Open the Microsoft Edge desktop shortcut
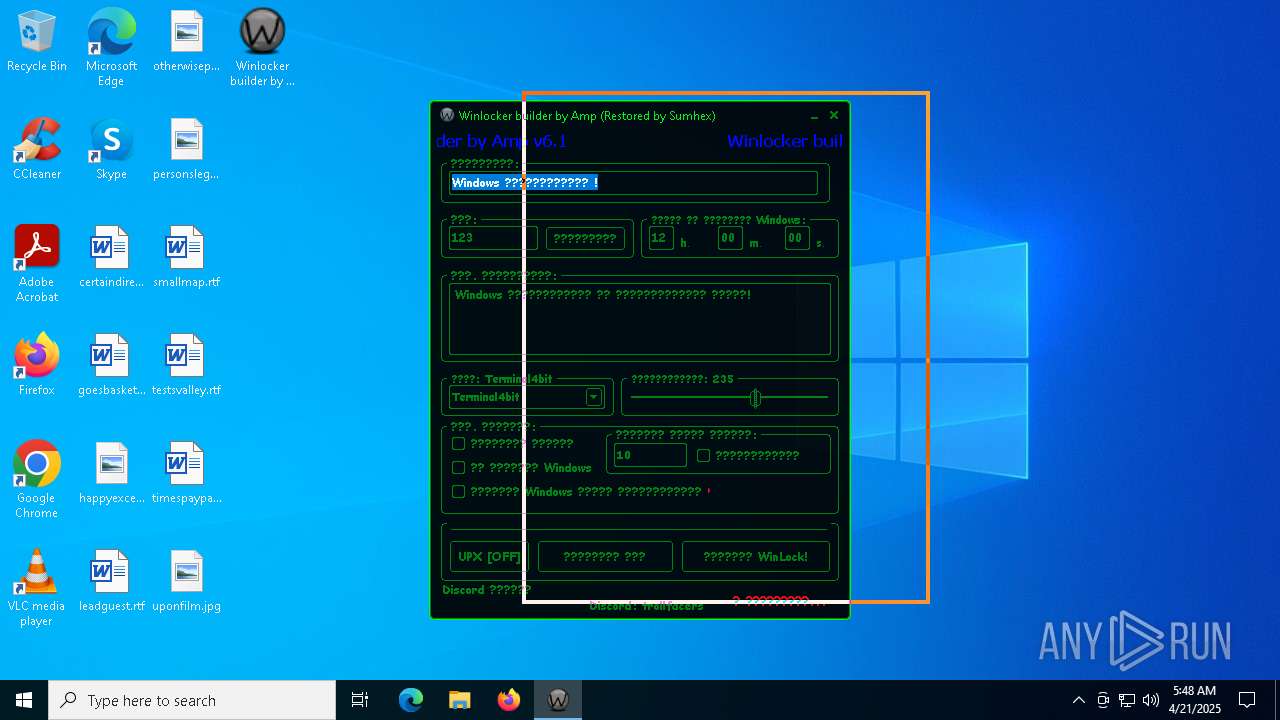Viewport: 1280px width, 720px height. pyautogui.click(x=111, y=48)
